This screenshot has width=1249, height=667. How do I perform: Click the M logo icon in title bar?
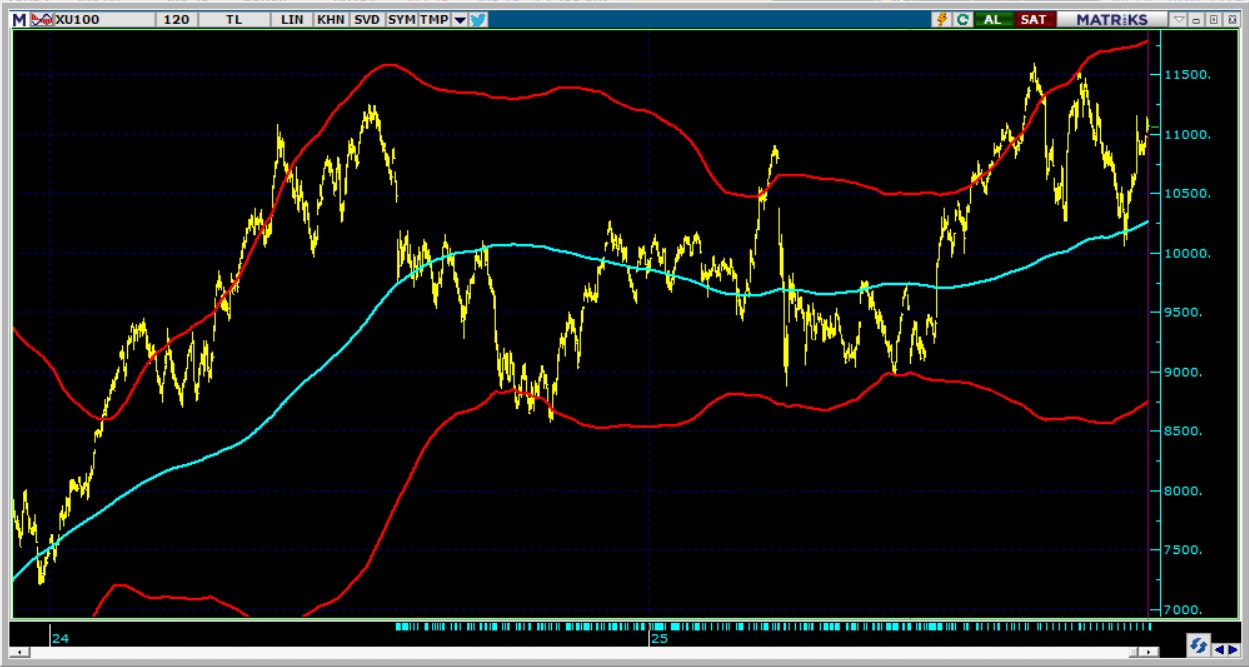19,19
